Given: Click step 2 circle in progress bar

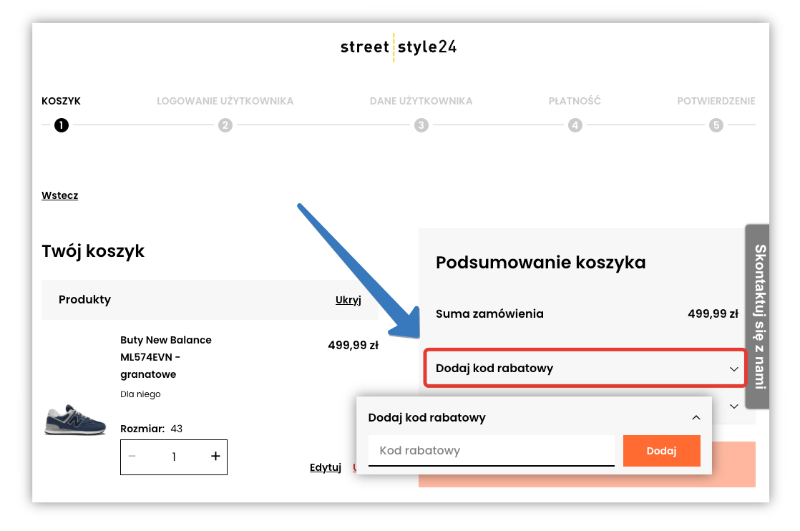Looking at the screenshot, I should coord(225,125).
